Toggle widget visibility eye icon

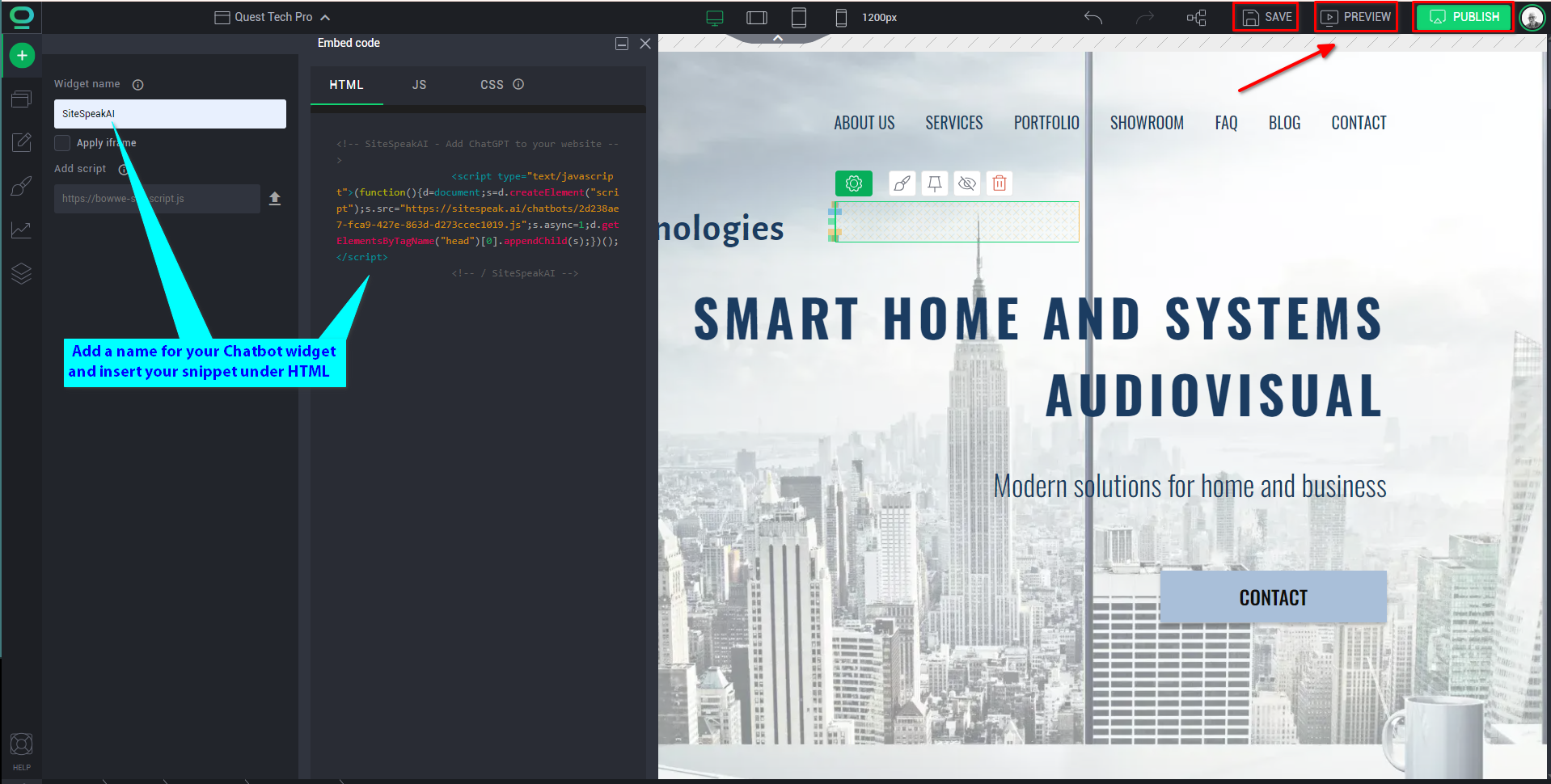pyautogui.click(x=967, y=183)
